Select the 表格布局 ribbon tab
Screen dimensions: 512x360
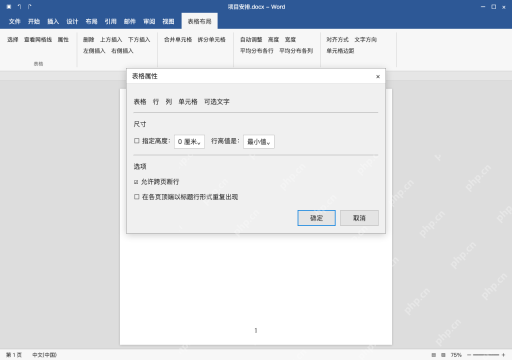tap(200, 22)
